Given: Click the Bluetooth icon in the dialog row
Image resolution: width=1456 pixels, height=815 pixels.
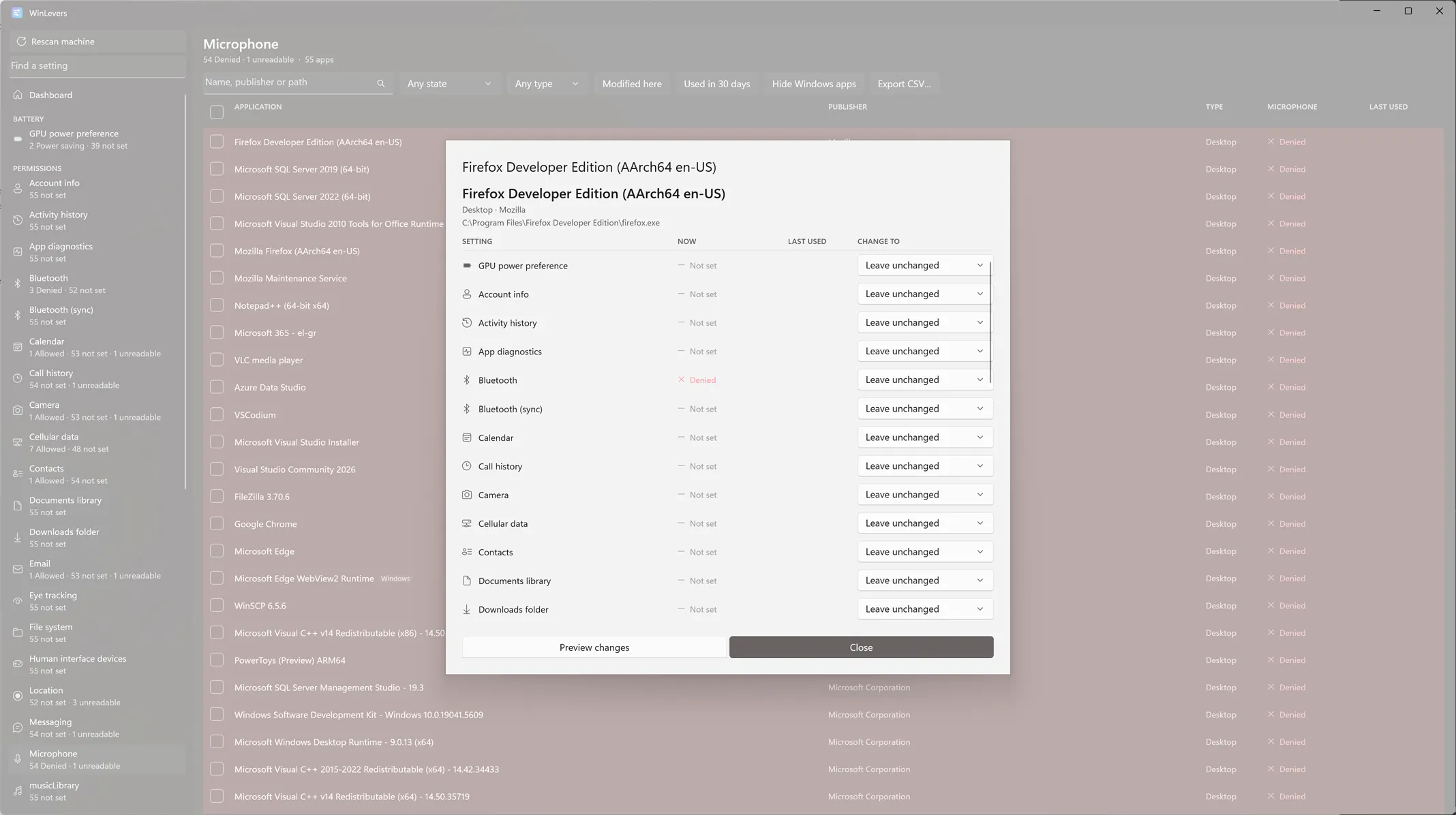Looking at the screenshot, I should [467, 380].
